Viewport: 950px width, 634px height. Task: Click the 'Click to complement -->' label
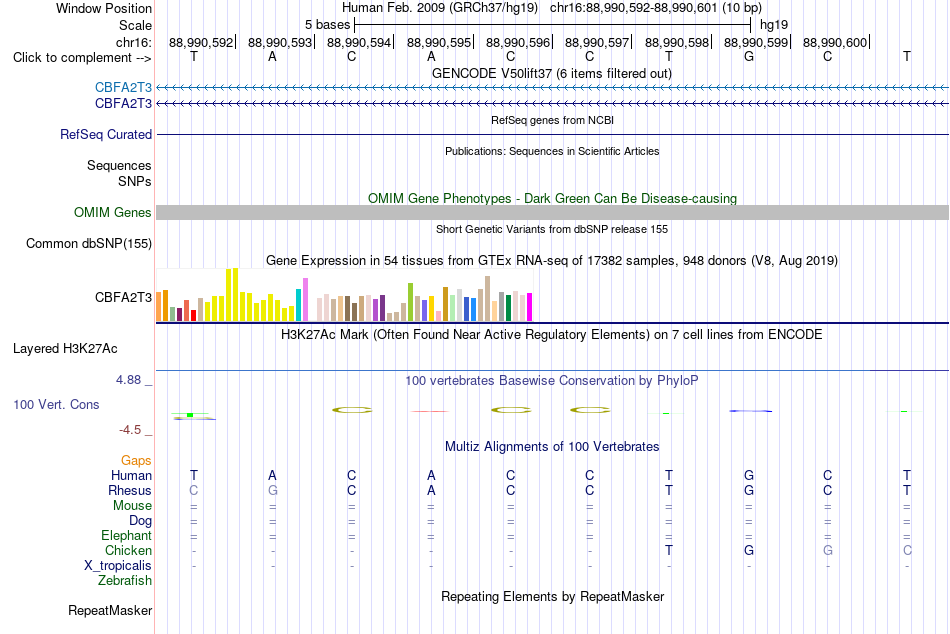(x=82, y=58)
